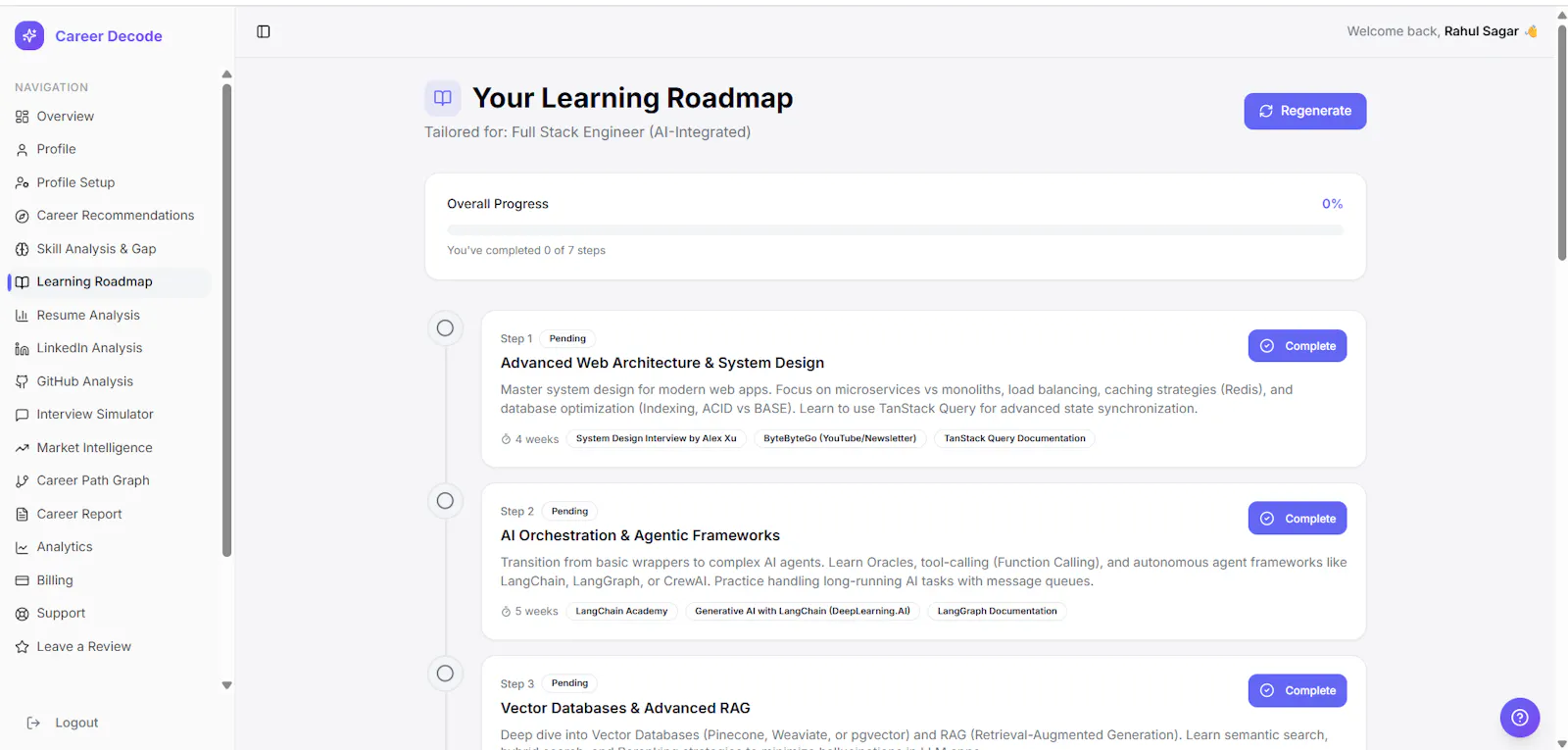Image resolution: width=1568 pixels, height=750 pixels.
Task: Click the sidebar scrollbar thumb
Action: click(x=226, y=321)
